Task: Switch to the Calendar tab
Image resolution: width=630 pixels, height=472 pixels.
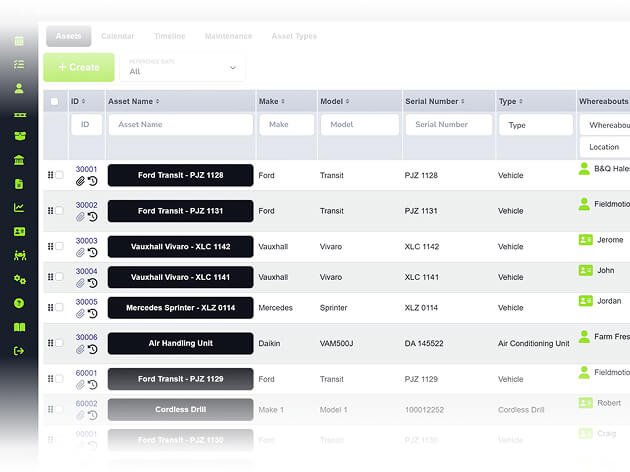Action: [118, 36]
